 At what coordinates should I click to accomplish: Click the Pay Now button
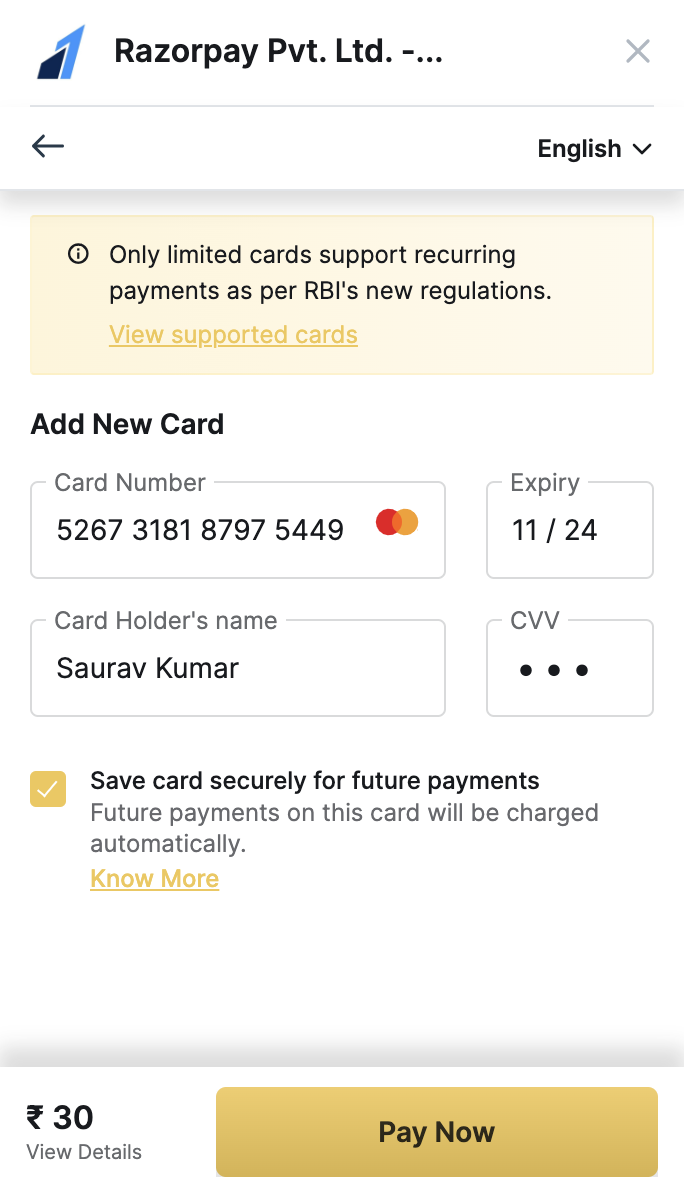tap(436, 1132)
